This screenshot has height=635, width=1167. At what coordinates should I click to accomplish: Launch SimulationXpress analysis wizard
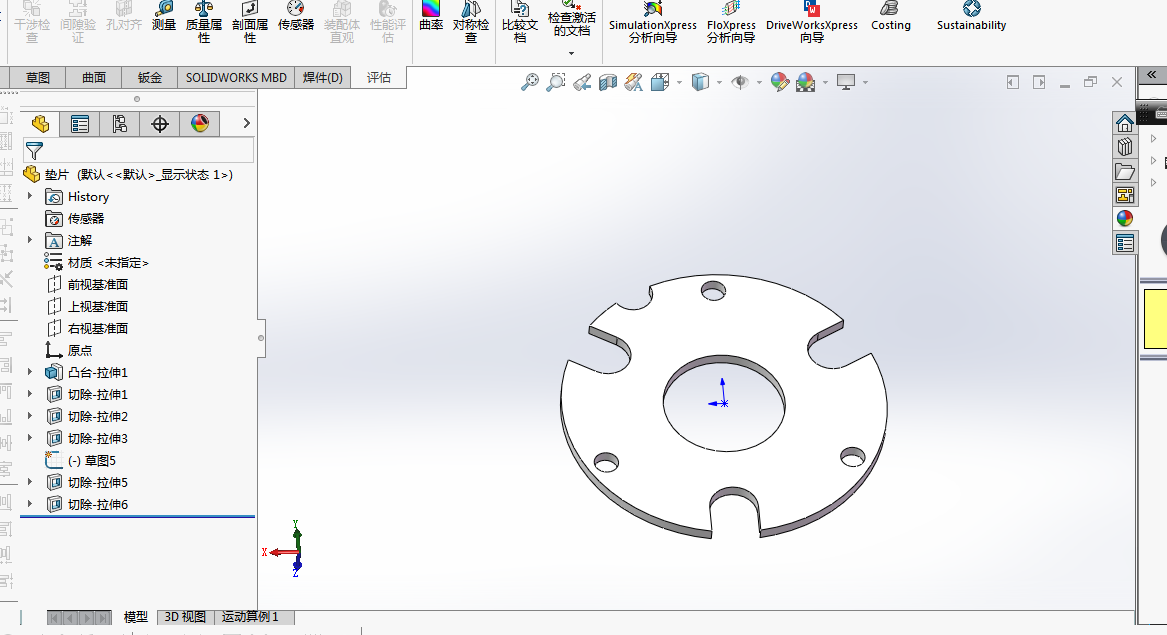coord(653,22)
